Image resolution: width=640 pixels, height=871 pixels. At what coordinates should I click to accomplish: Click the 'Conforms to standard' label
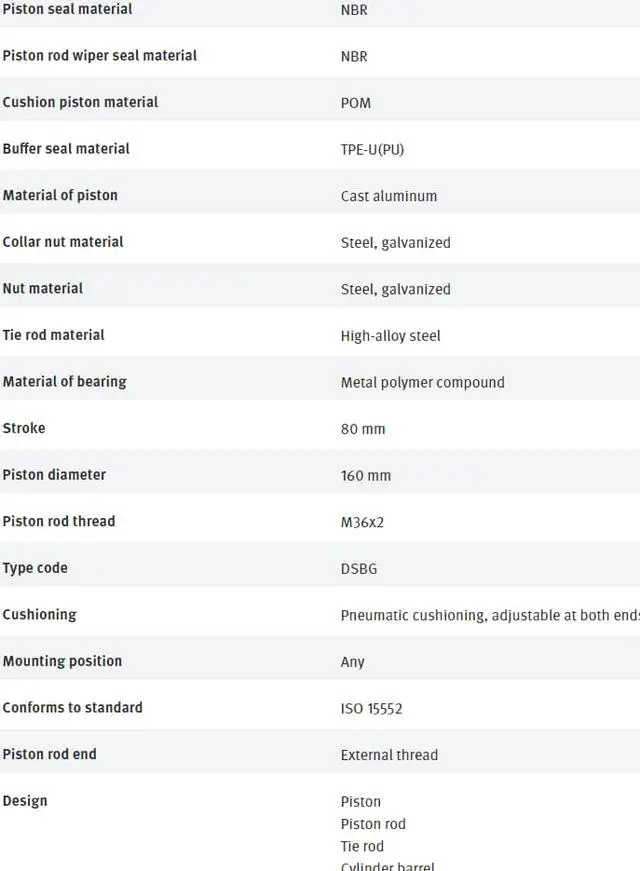point(72,708)
